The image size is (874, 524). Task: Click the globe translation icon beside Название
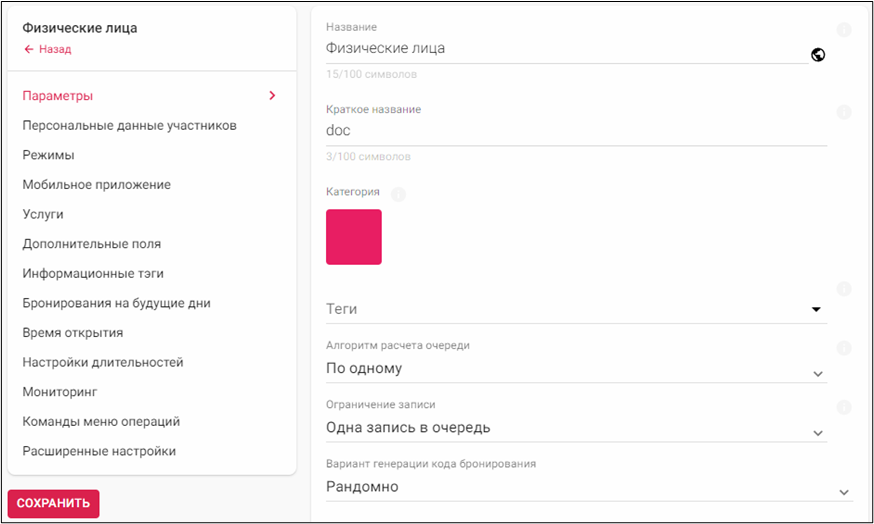point(818,55)
